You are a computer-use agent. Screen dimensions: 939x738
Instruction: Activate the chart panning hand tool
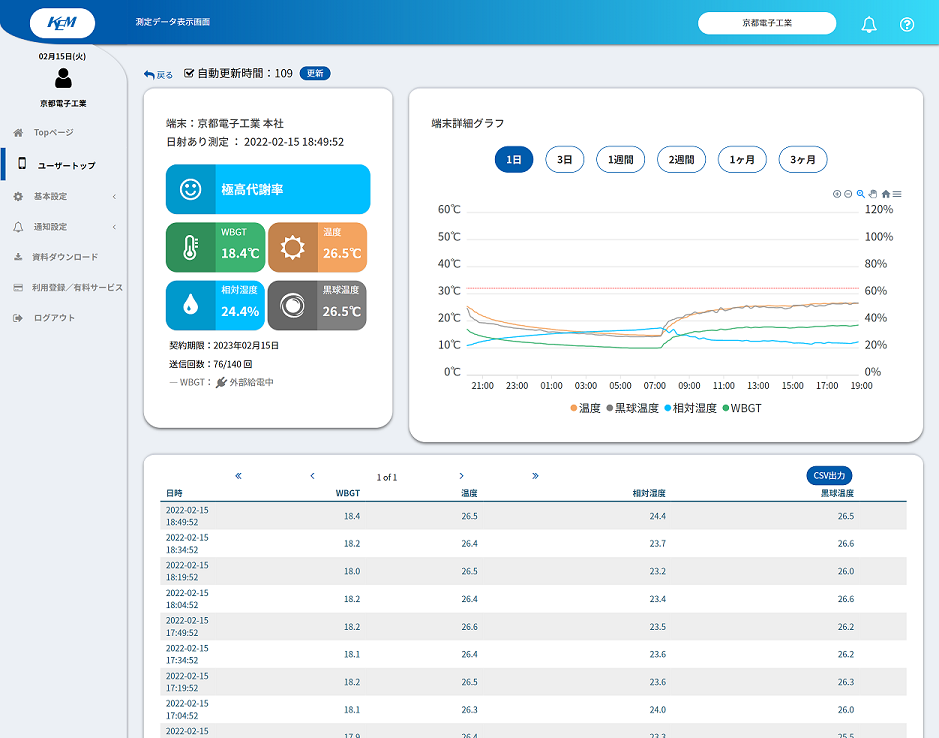point(872,194)
